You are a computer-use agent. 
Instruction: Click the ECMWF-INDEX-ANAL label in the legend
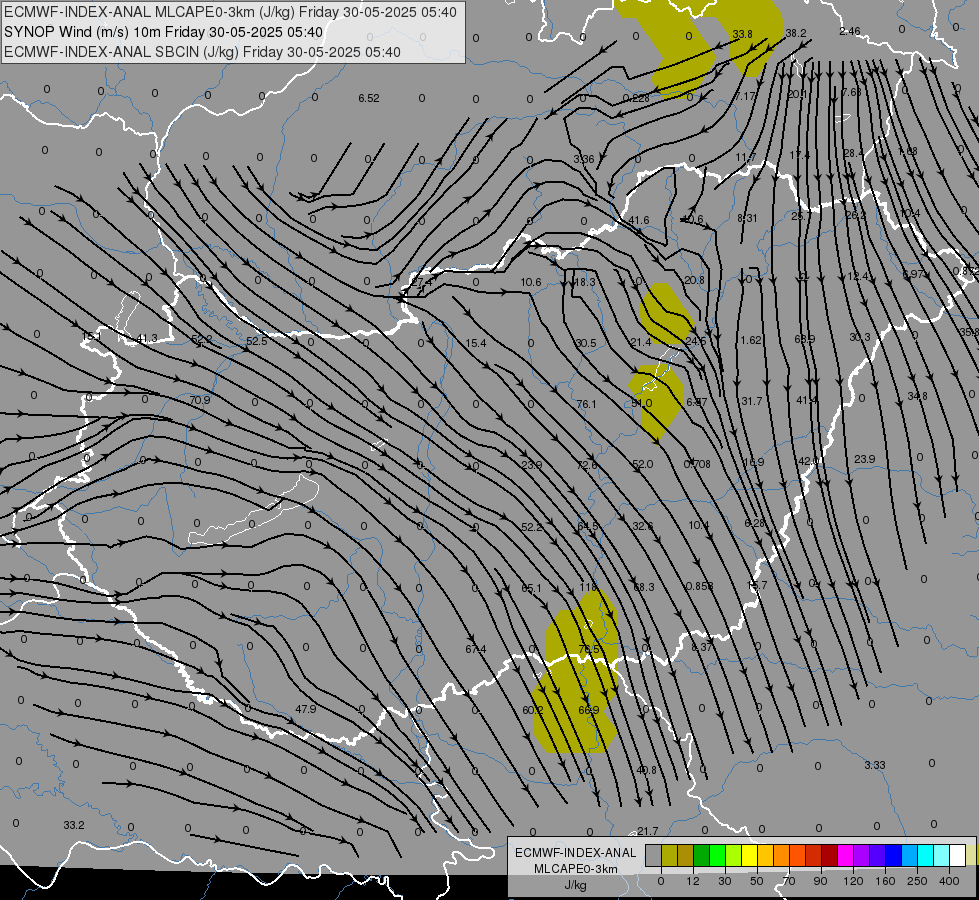[576, 853]
